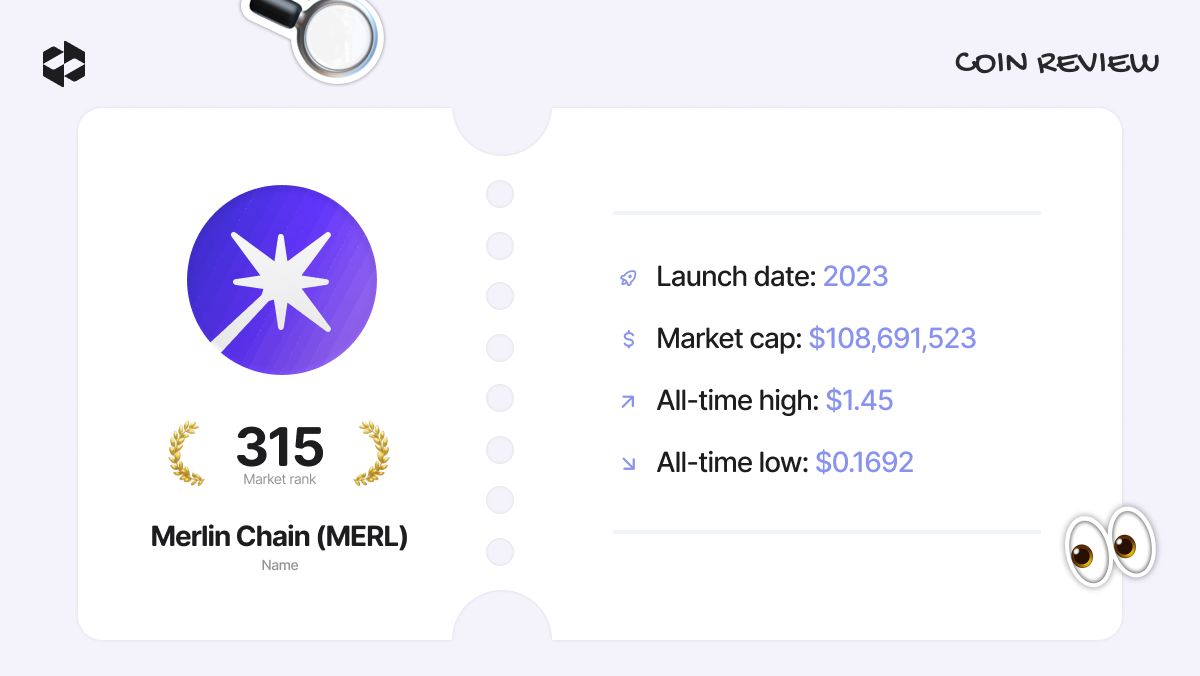Click the COIN REVIEW title text
The height and width of the screenshot is (676, 1200).
1057,63
